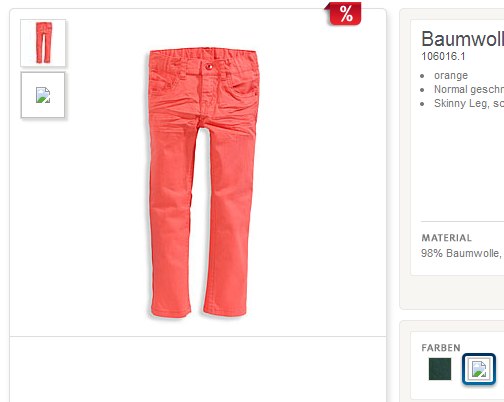
Task: Click the "98% Baumwolle" material text
Action: pos(461,253)
